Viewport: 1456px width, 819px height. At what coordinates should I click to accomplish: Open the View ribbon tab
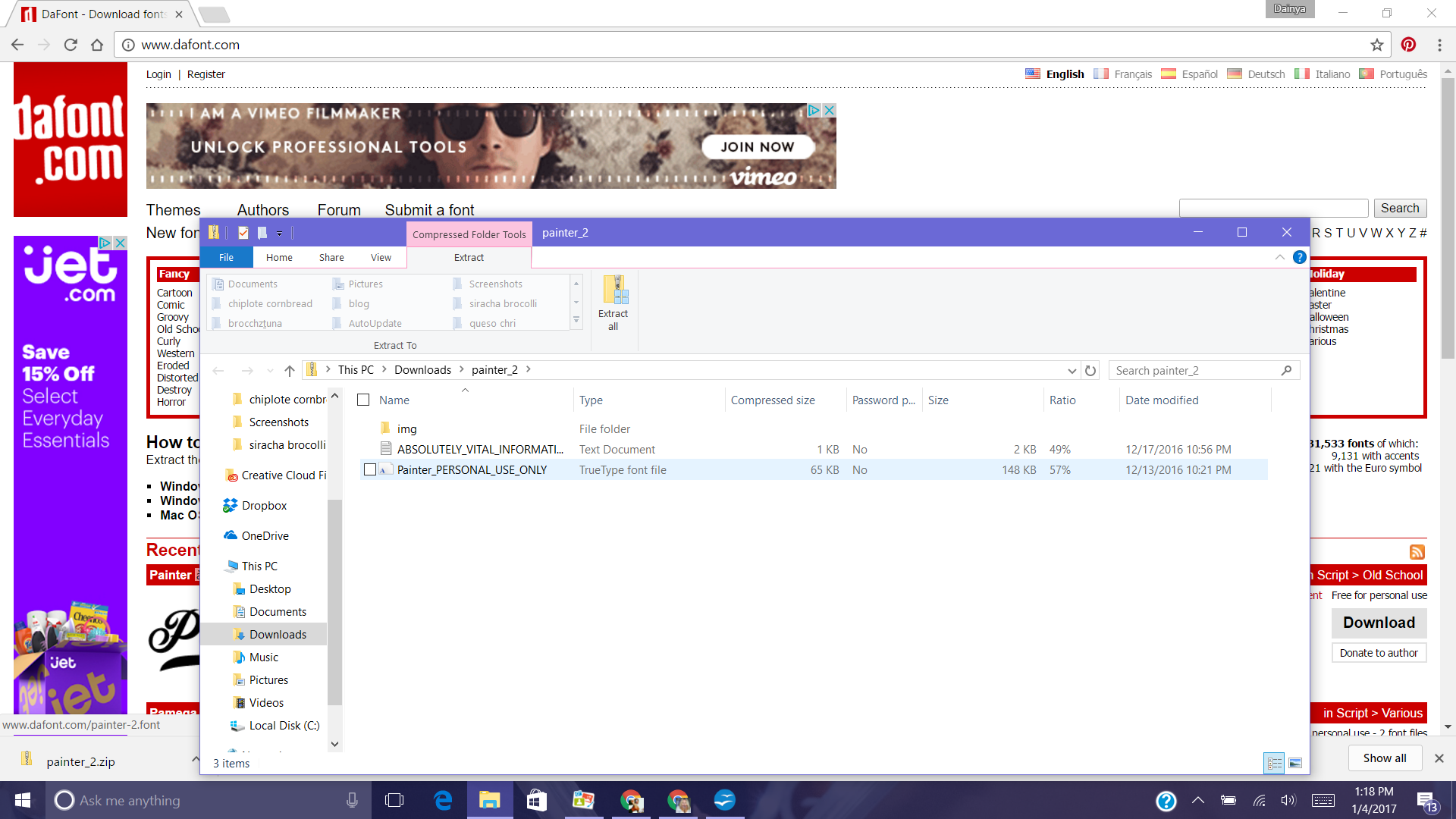[381, 258]
